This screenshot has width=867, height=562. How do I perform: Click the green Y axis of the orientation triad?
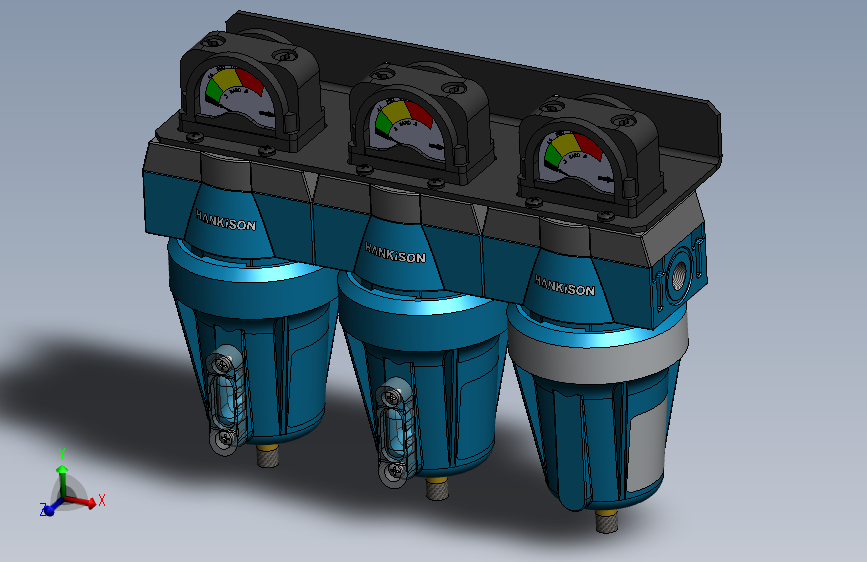pyautogui.click(x=62, y=480)
